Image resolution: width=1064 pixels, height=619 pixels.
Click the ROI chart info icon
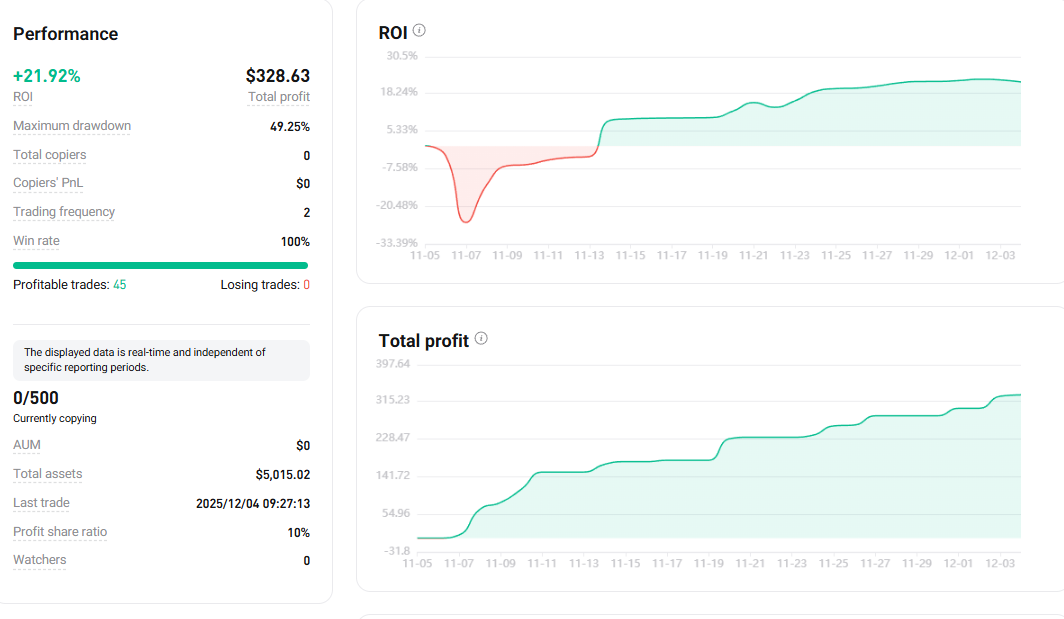point(419,31)
